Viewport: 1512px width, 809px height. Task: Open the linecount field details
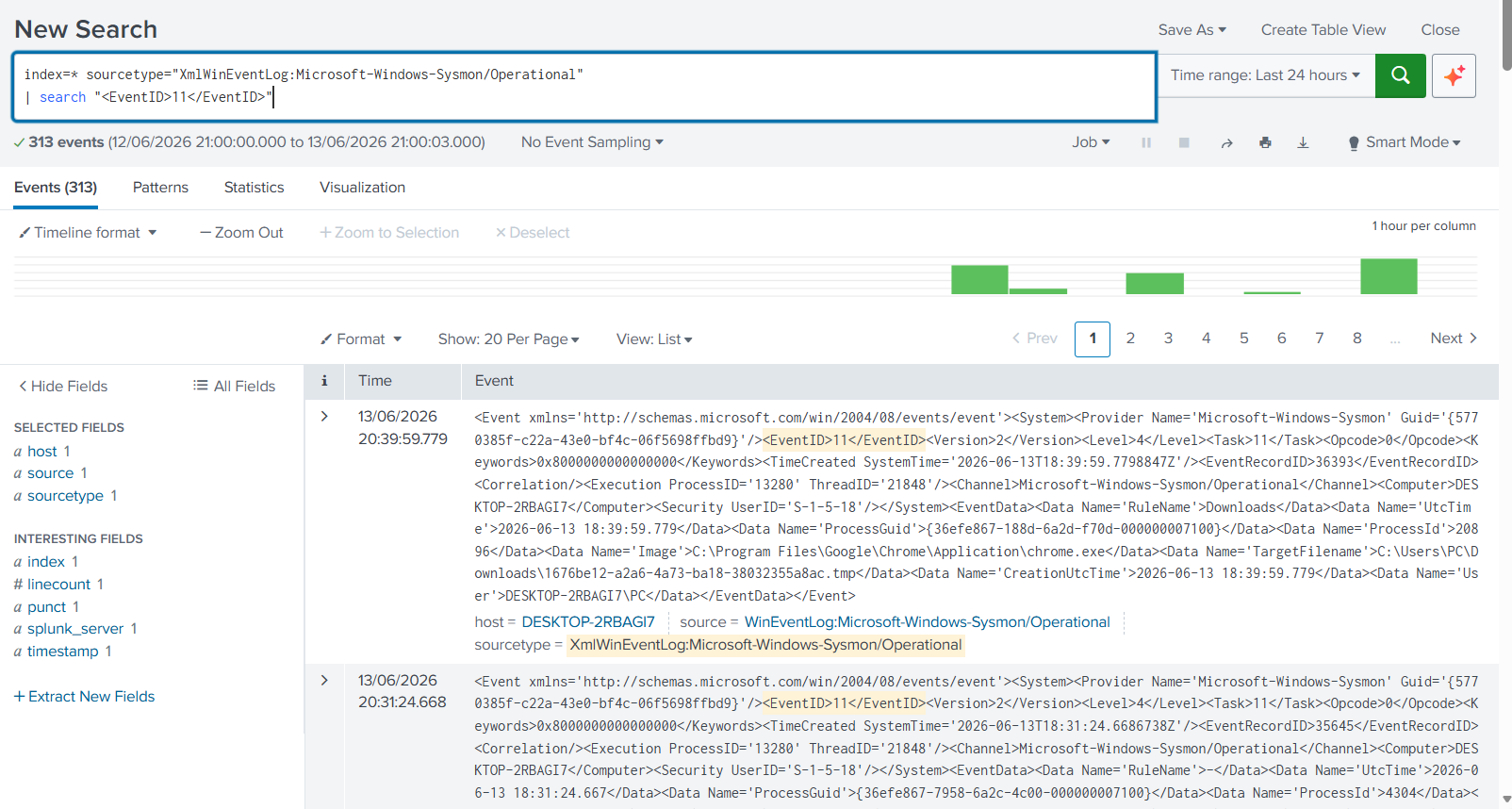pyautogui.click(x=58, y=585)
